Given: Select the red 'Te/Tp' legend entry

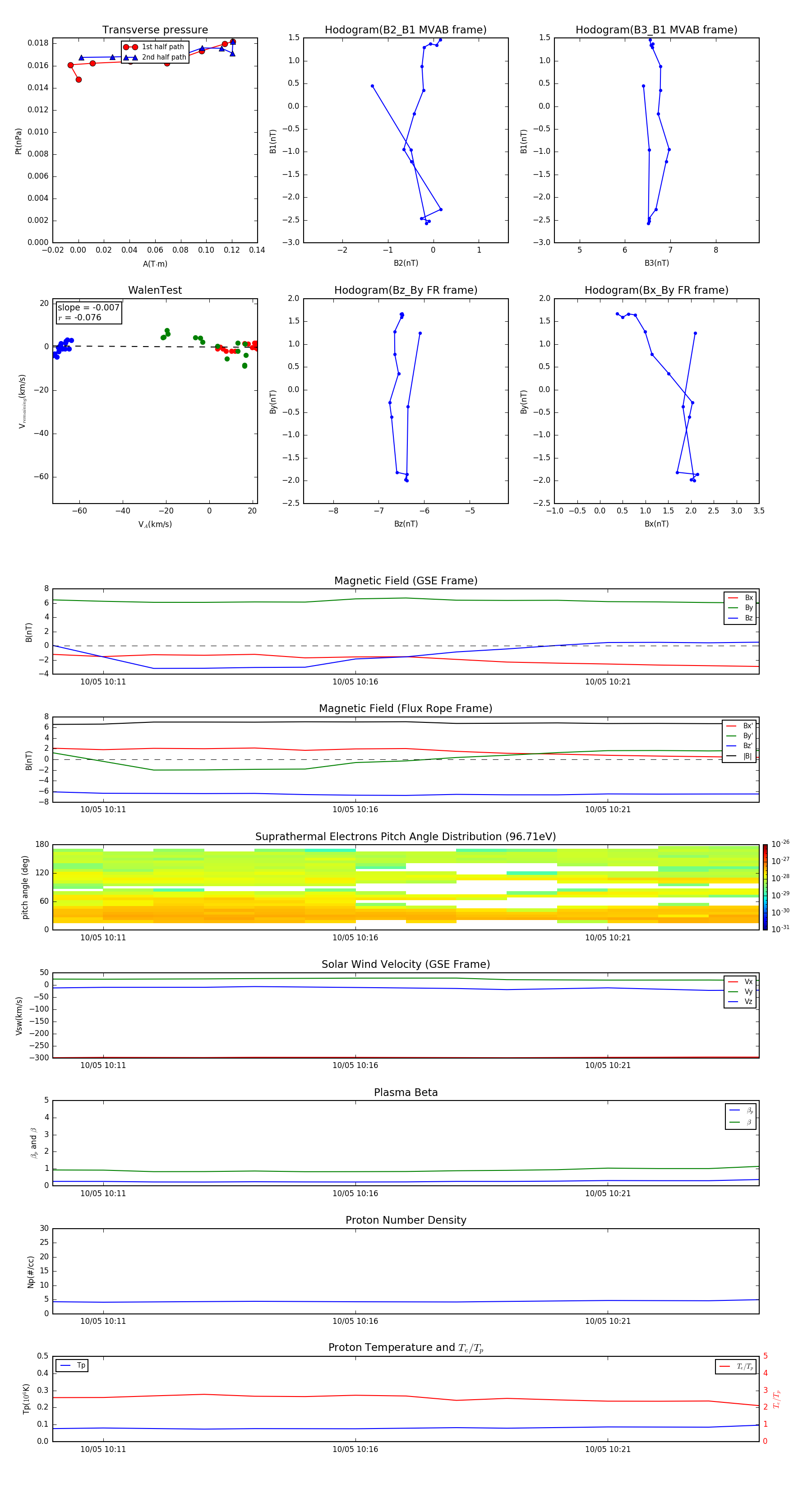Looking at the screenshot, I should pyautogui.click(x=736, y=1366).
